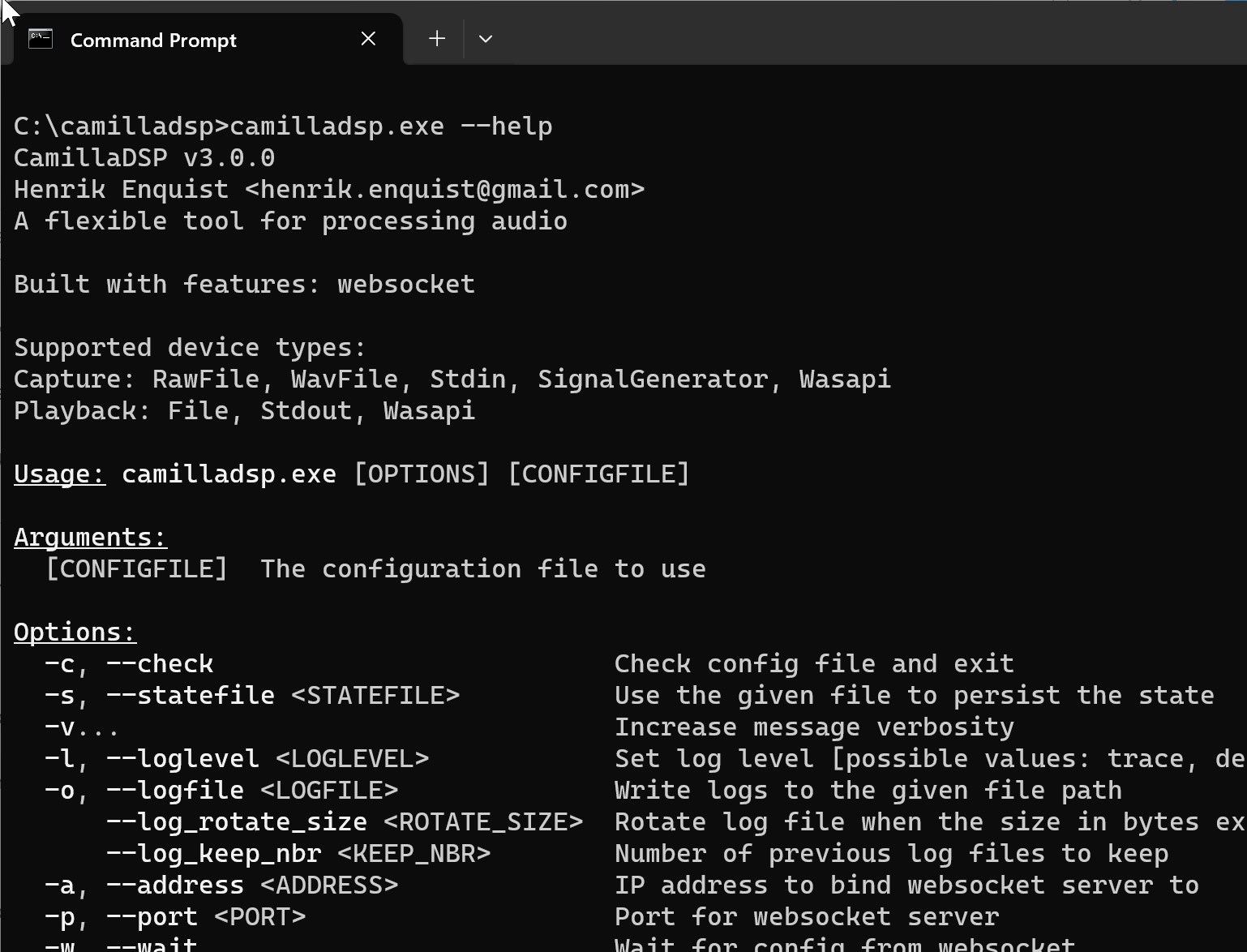
Task: Expand the new tab profile dropdown
Action: point(486,39)
